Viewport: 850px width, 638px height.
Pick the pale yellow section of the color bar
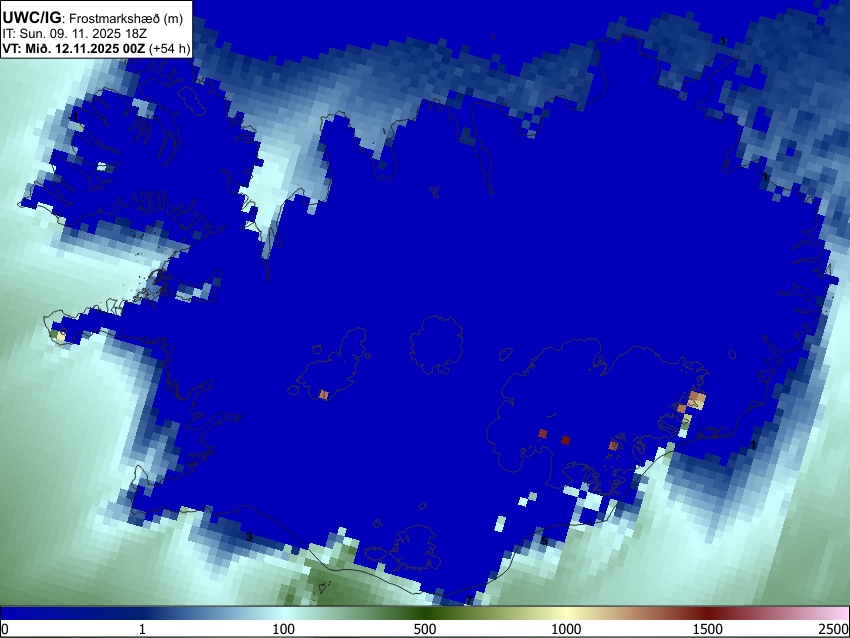pyautogui.click(x=566, y=613)
